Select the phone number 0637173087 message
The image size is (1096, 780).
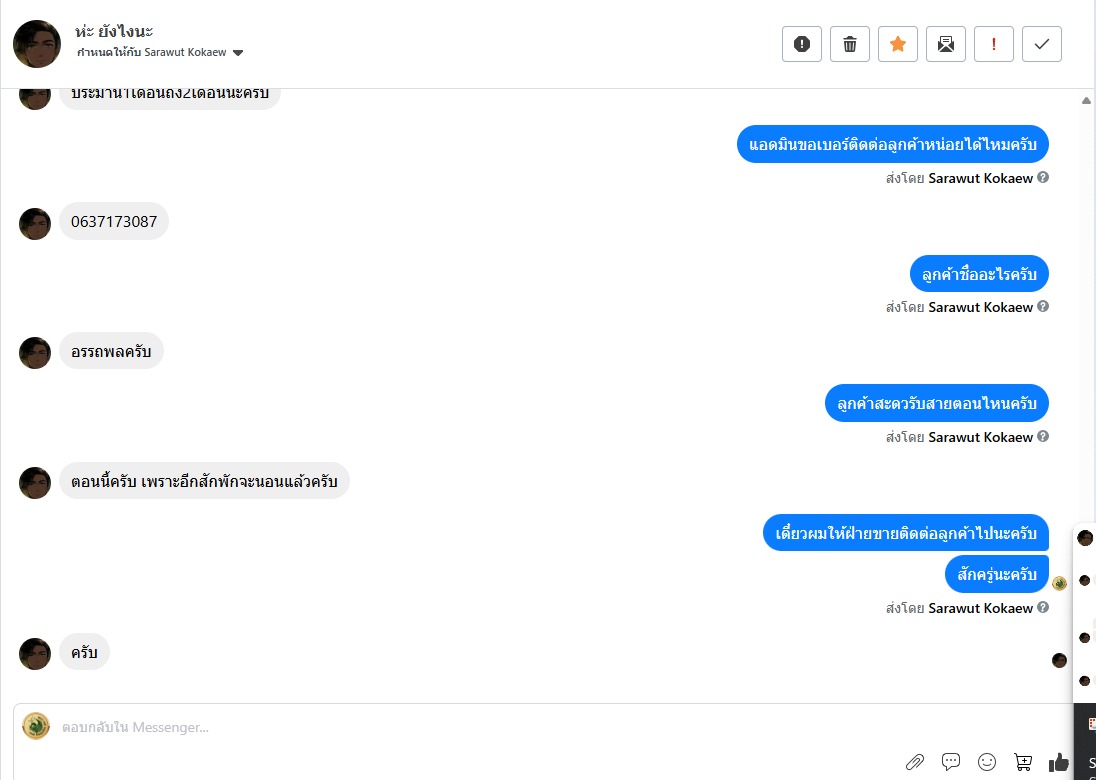(x=114, y=222)
